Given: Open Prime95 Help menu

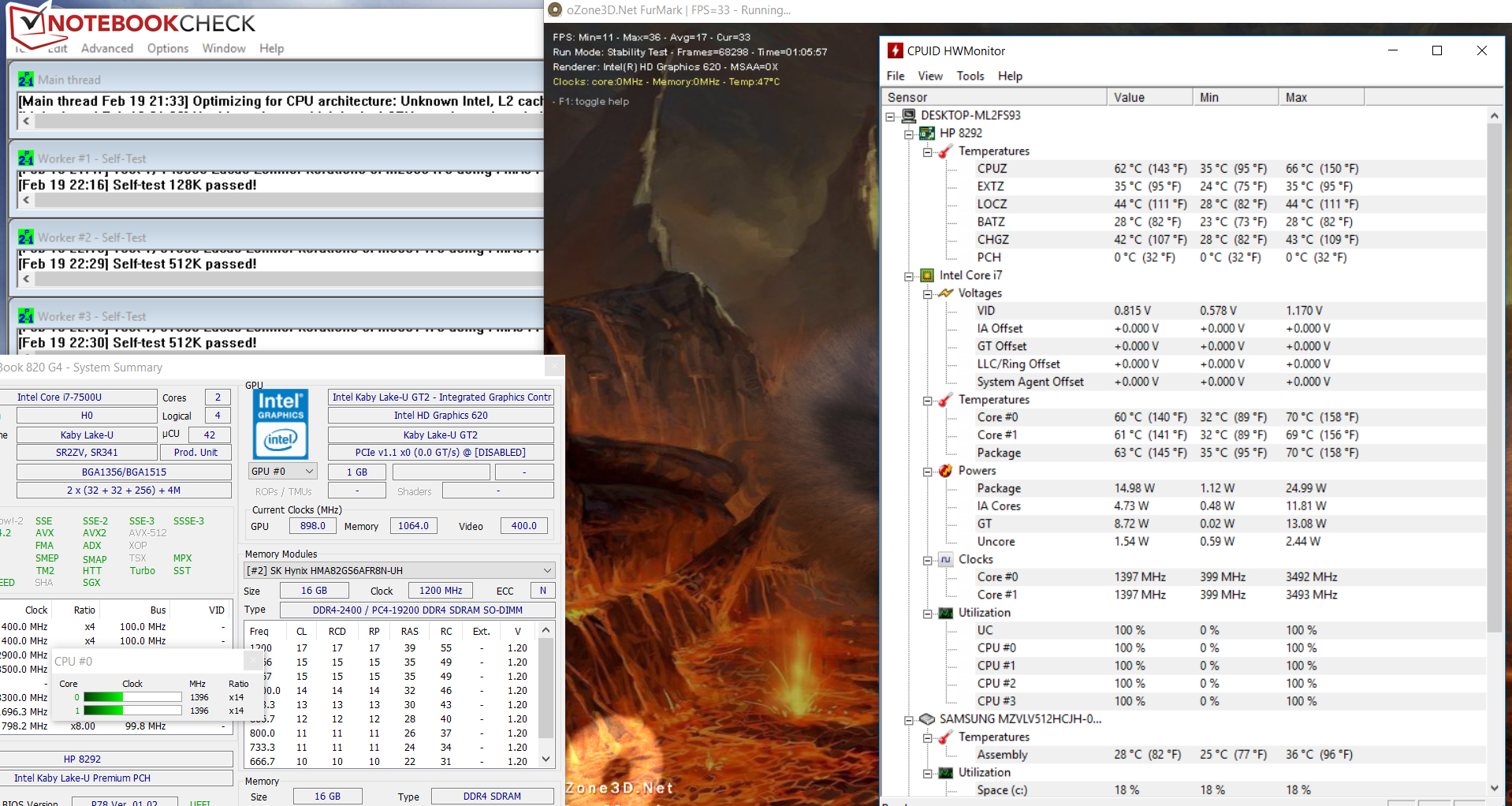Looking at the screenshot, I should click(271, 48).
